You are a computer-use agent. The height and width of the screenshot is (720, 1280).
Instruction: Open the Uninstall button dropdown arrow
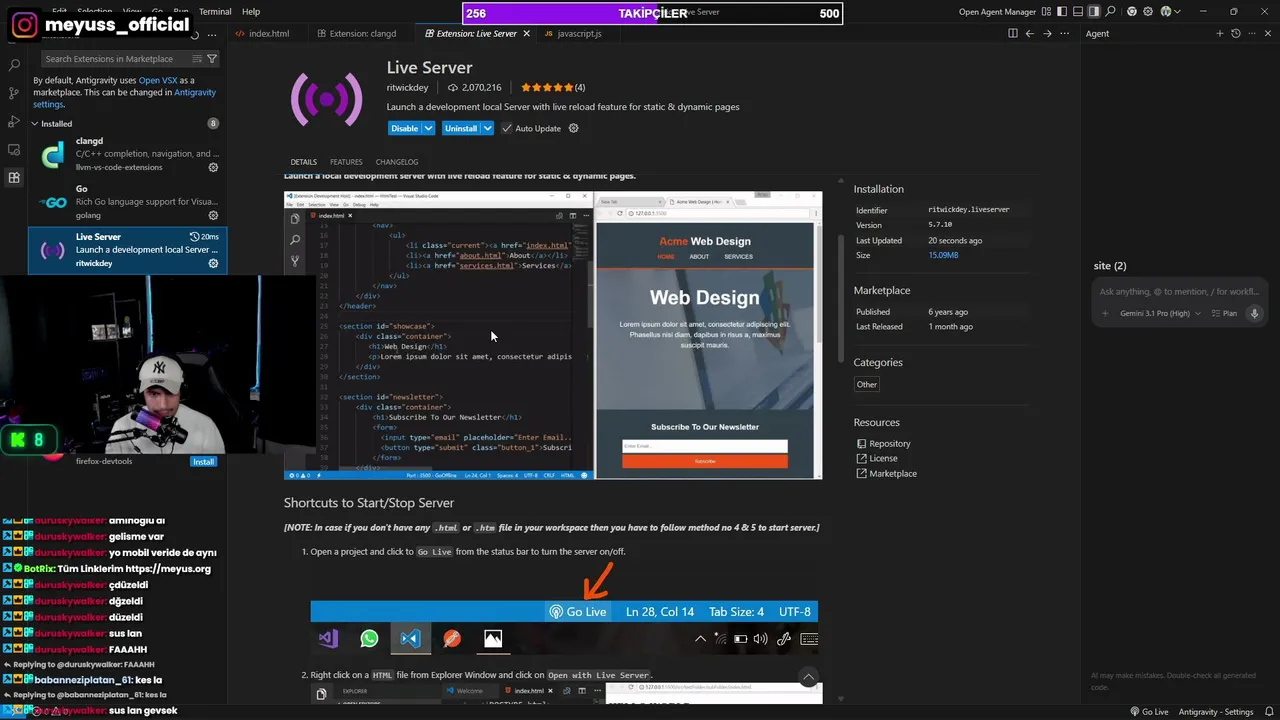[x=487, y=128]
